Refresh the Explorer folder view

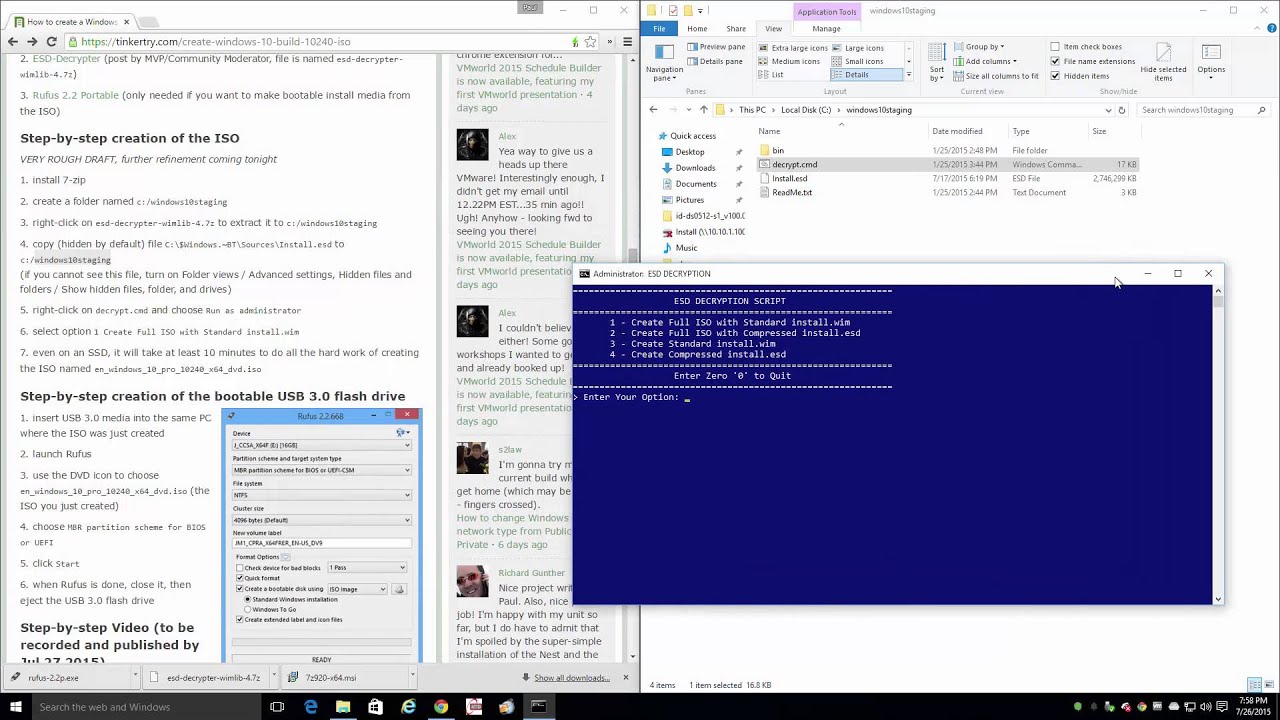(x=1122, y=110)
